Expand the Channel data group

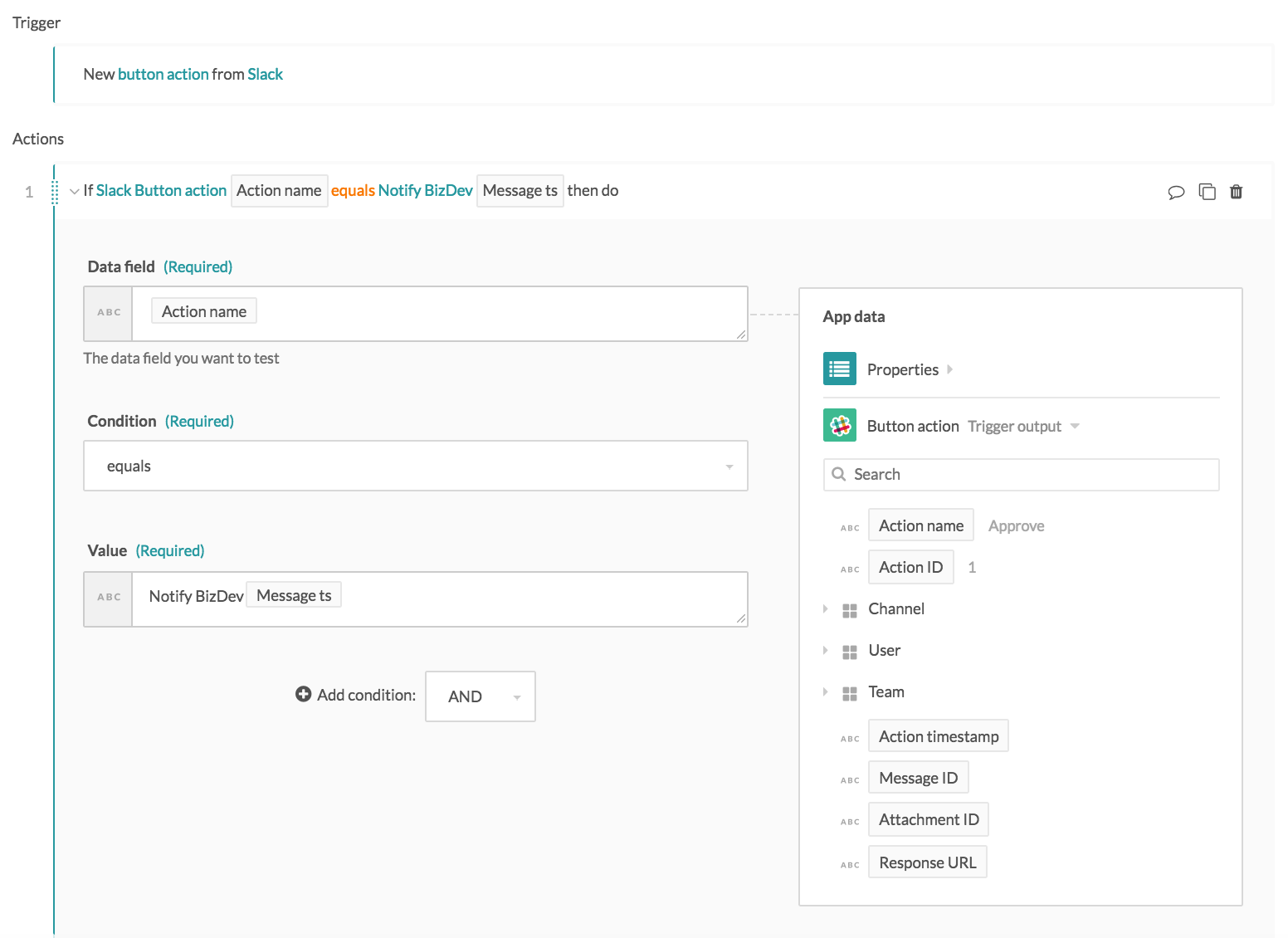click(826, 608)
